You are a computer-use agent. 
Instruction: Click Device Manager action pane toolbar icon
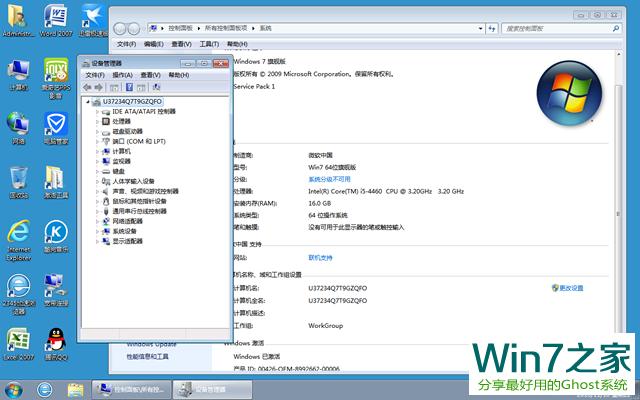tap(141, 87)
